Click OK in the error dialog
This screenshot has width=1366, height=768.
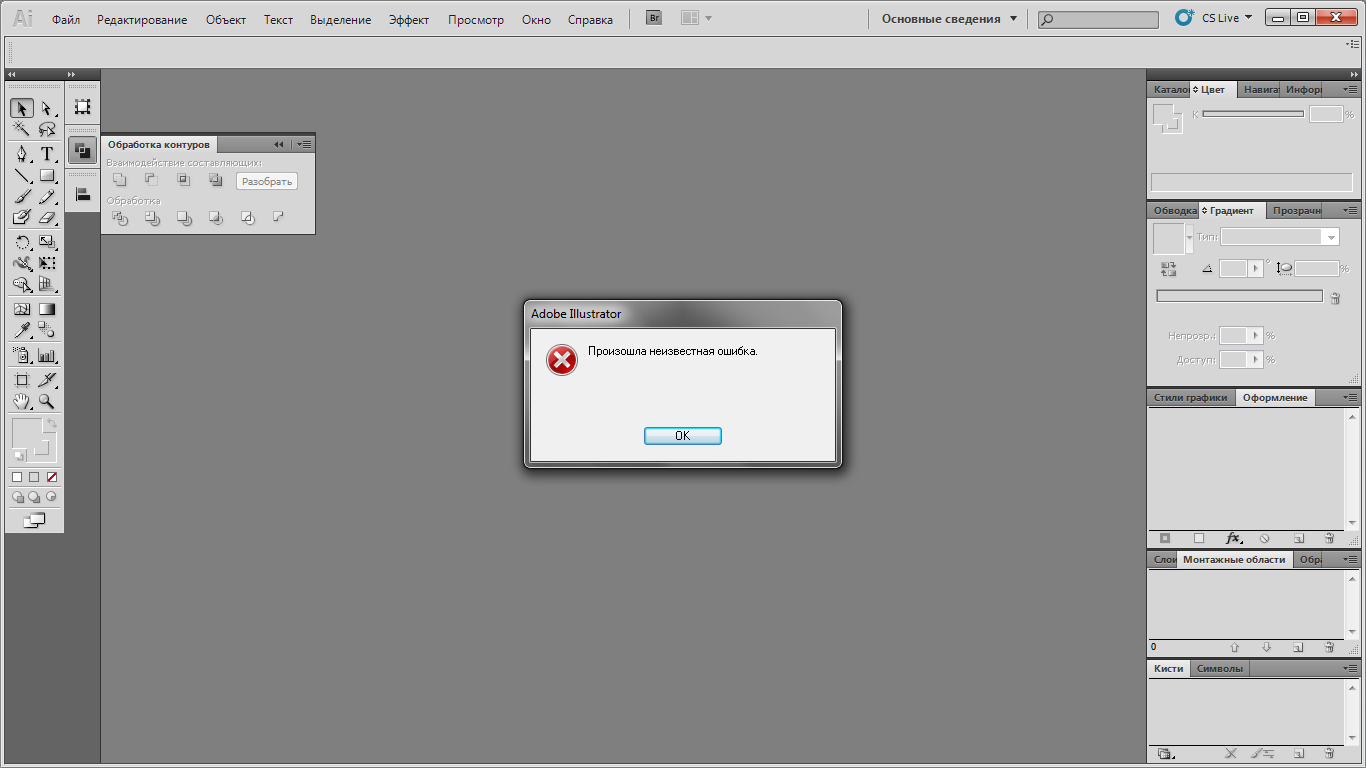click(682, 436)
